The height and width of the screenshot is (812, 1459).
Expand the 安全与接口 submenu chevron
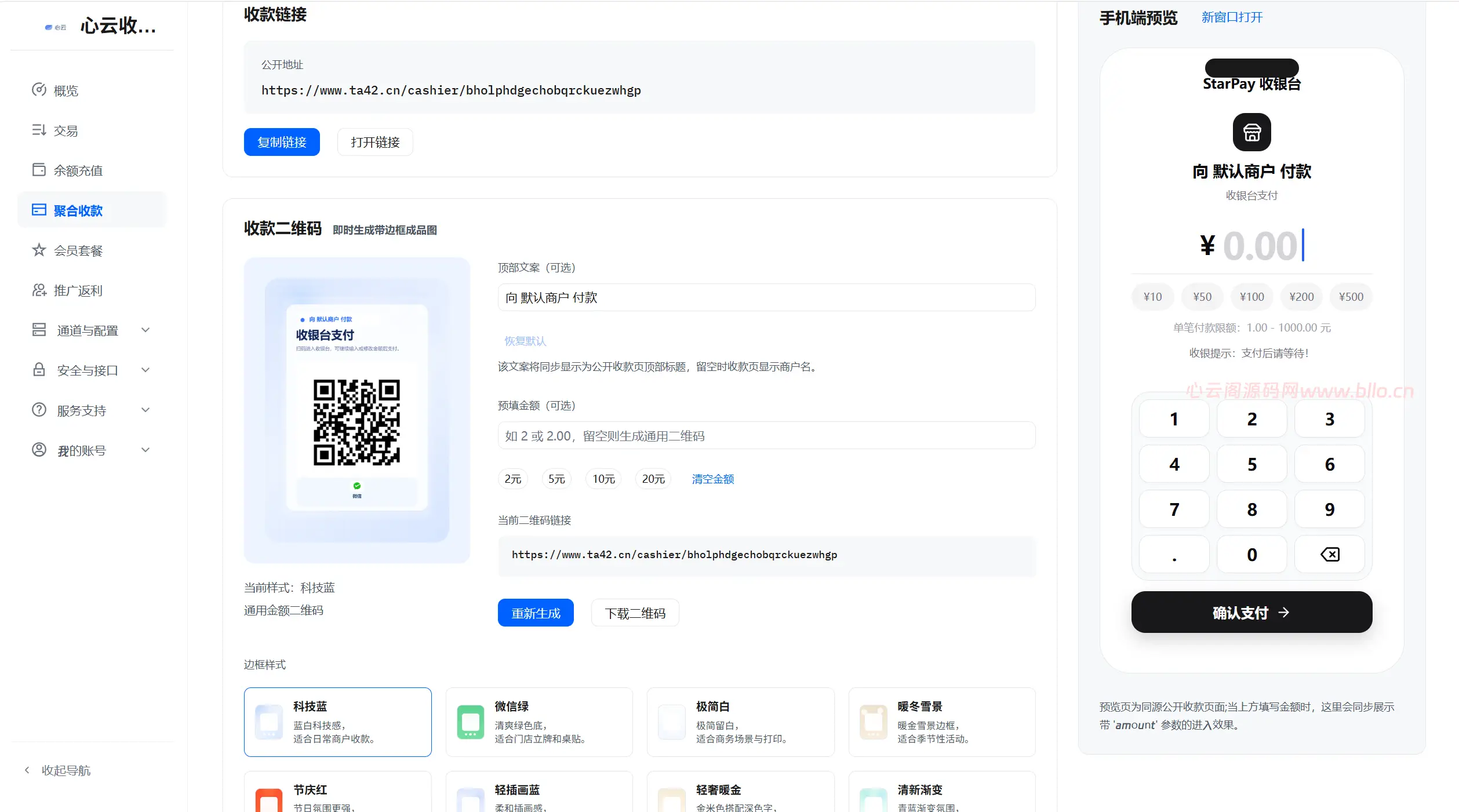(x=145, y=370)
